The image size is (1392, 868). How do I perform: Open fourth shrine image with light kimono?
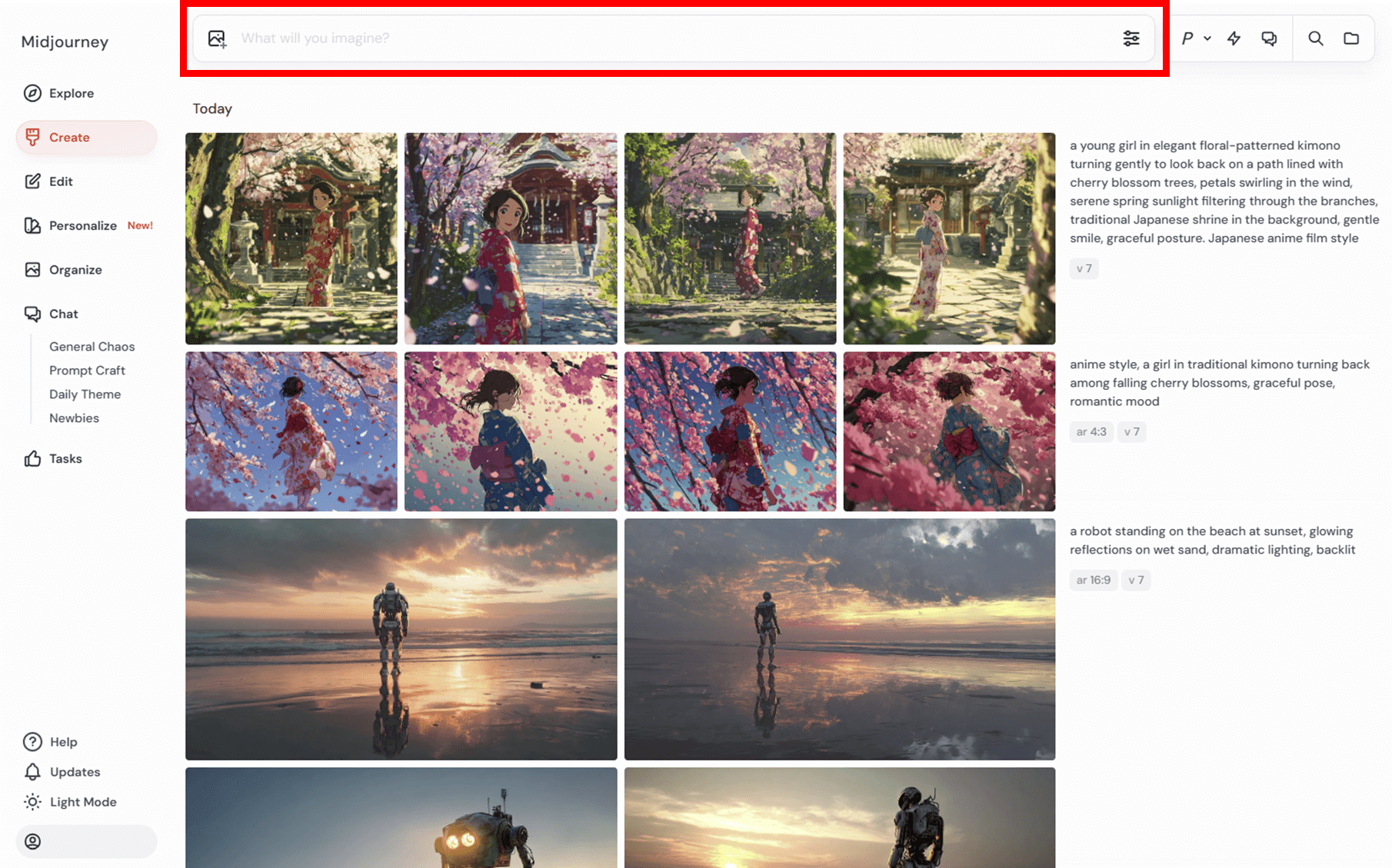949,238
